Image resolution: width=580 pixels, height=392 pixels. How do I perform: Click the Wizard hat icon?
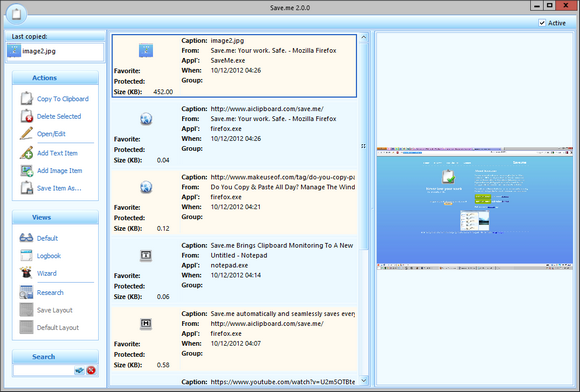(x=26, y=273)
